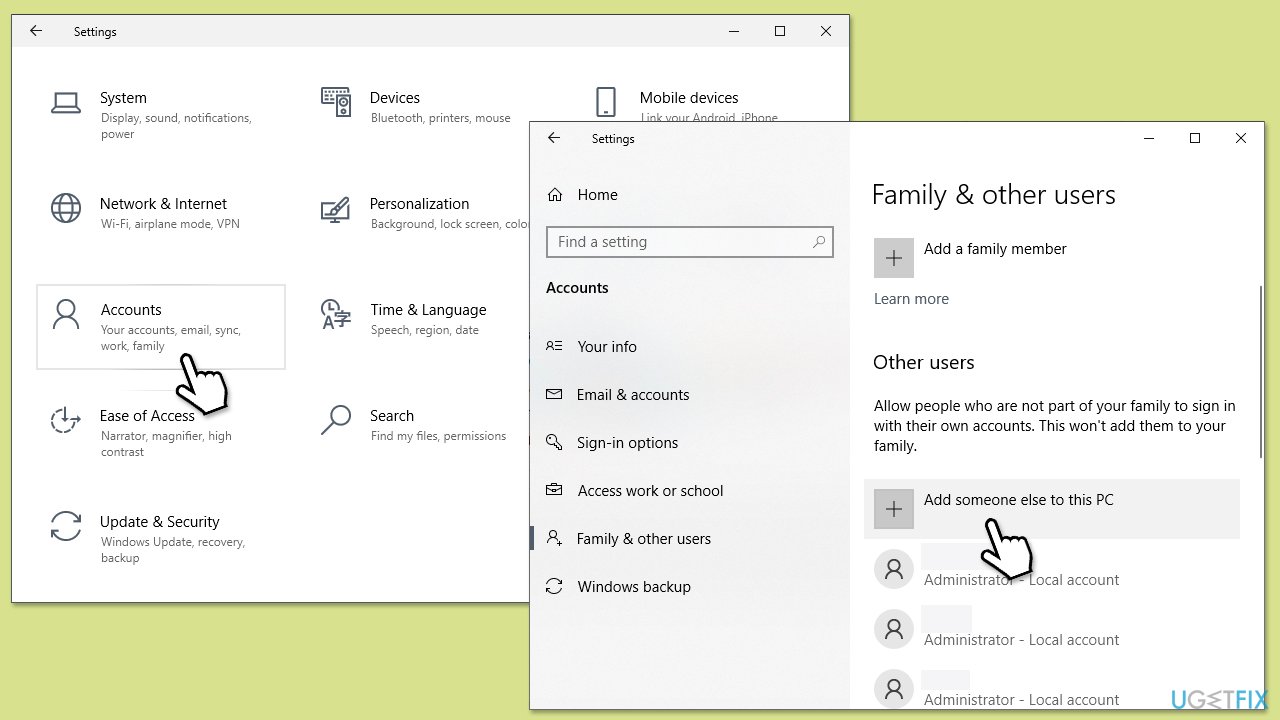The width and height of the screenshot is (1280, 720).
Task: Select third Administrator local account avatar
Action: coord(894,689)
